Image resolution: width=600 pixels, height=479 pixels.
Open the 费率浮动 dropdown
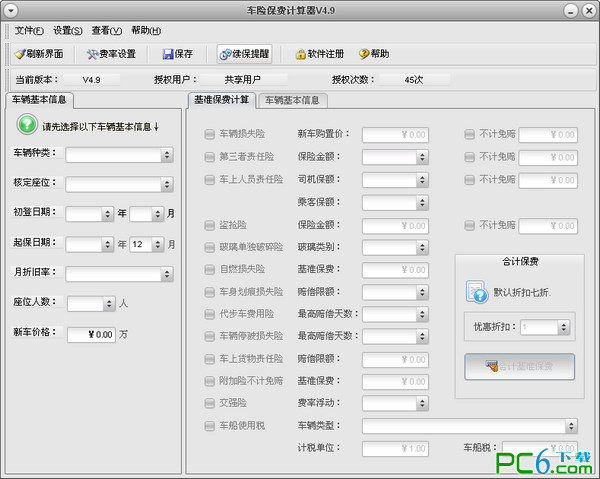pos(395,403)
